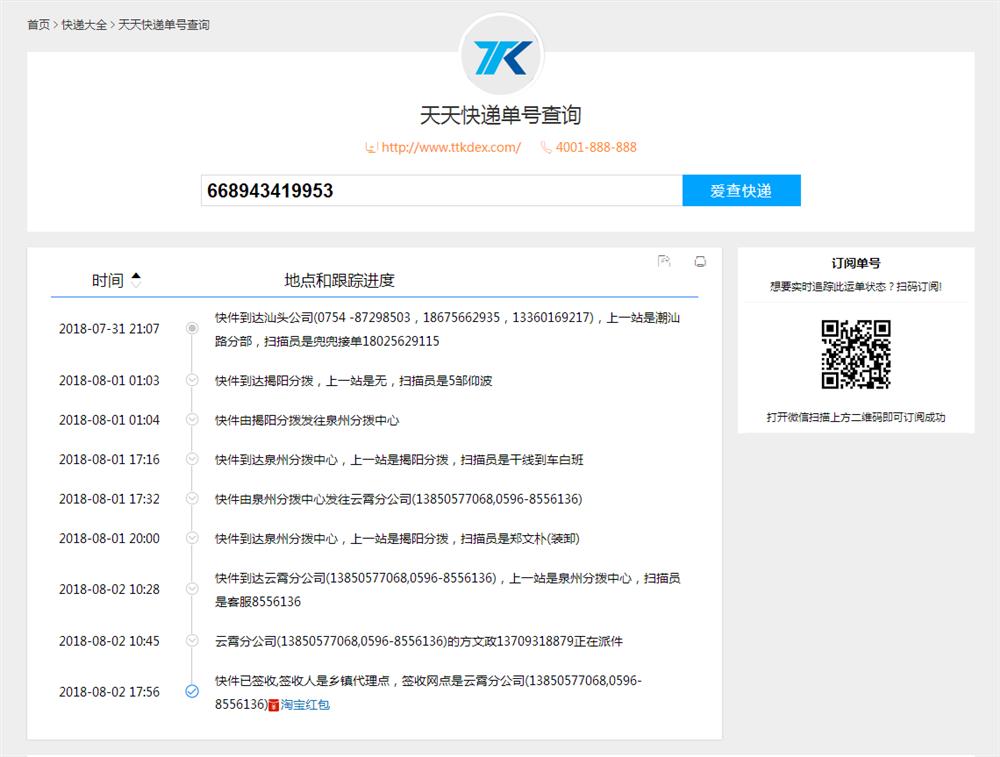Viewport: 1000px width, 757px height.
Task: Click the timeline marker for 2018-08-01 01:04
Action: 192,420
